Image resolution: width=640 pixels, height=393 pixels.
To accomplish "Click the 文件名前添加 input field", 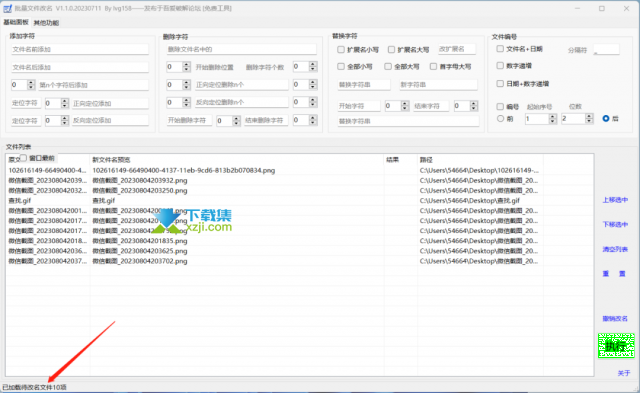I will point(80,49).
